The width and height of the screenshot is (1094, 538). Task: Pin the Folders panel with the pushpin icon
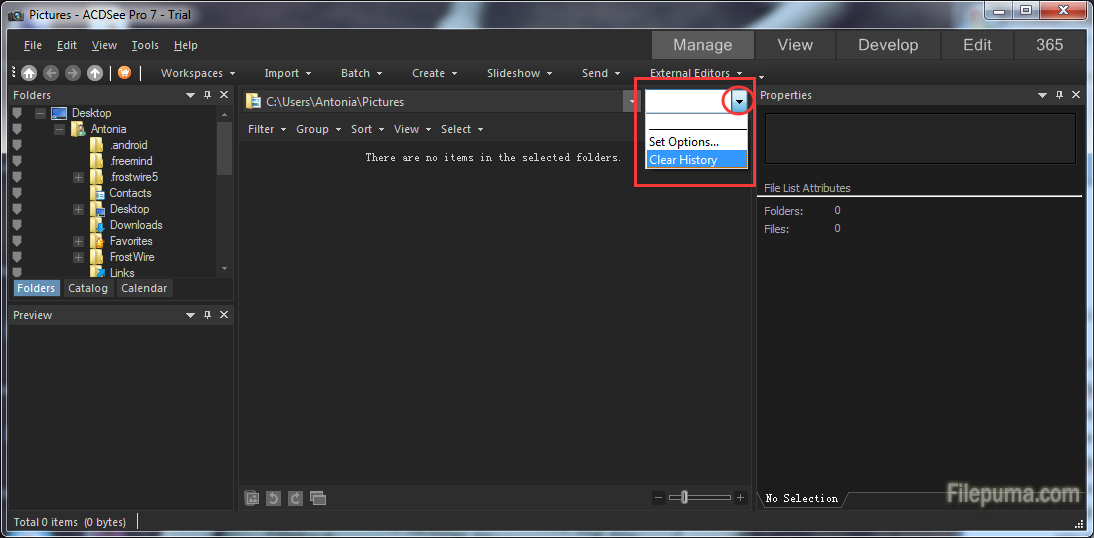coord(208,95)
